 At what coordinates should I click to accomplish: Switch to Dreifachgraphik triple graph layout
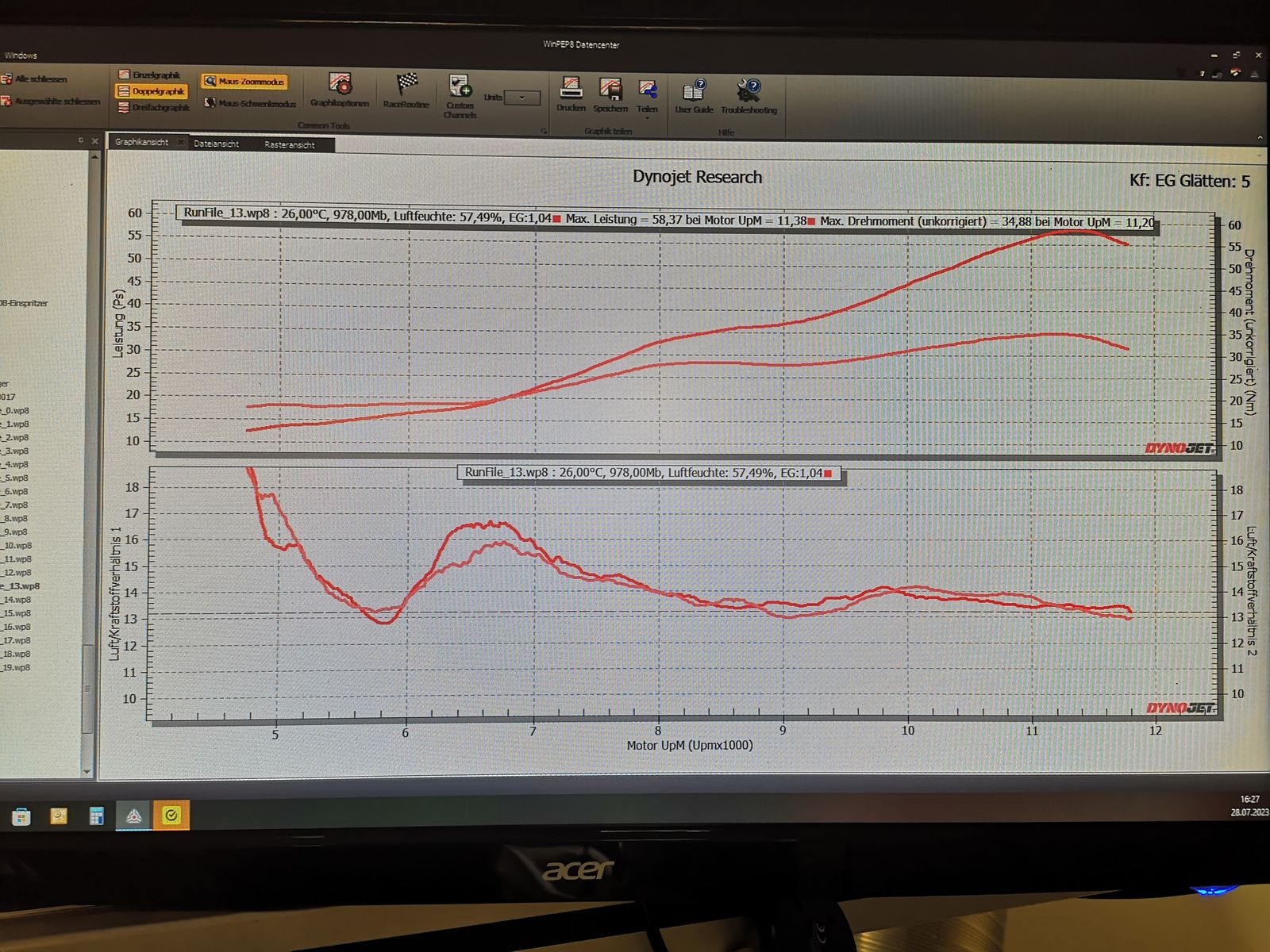154,108
